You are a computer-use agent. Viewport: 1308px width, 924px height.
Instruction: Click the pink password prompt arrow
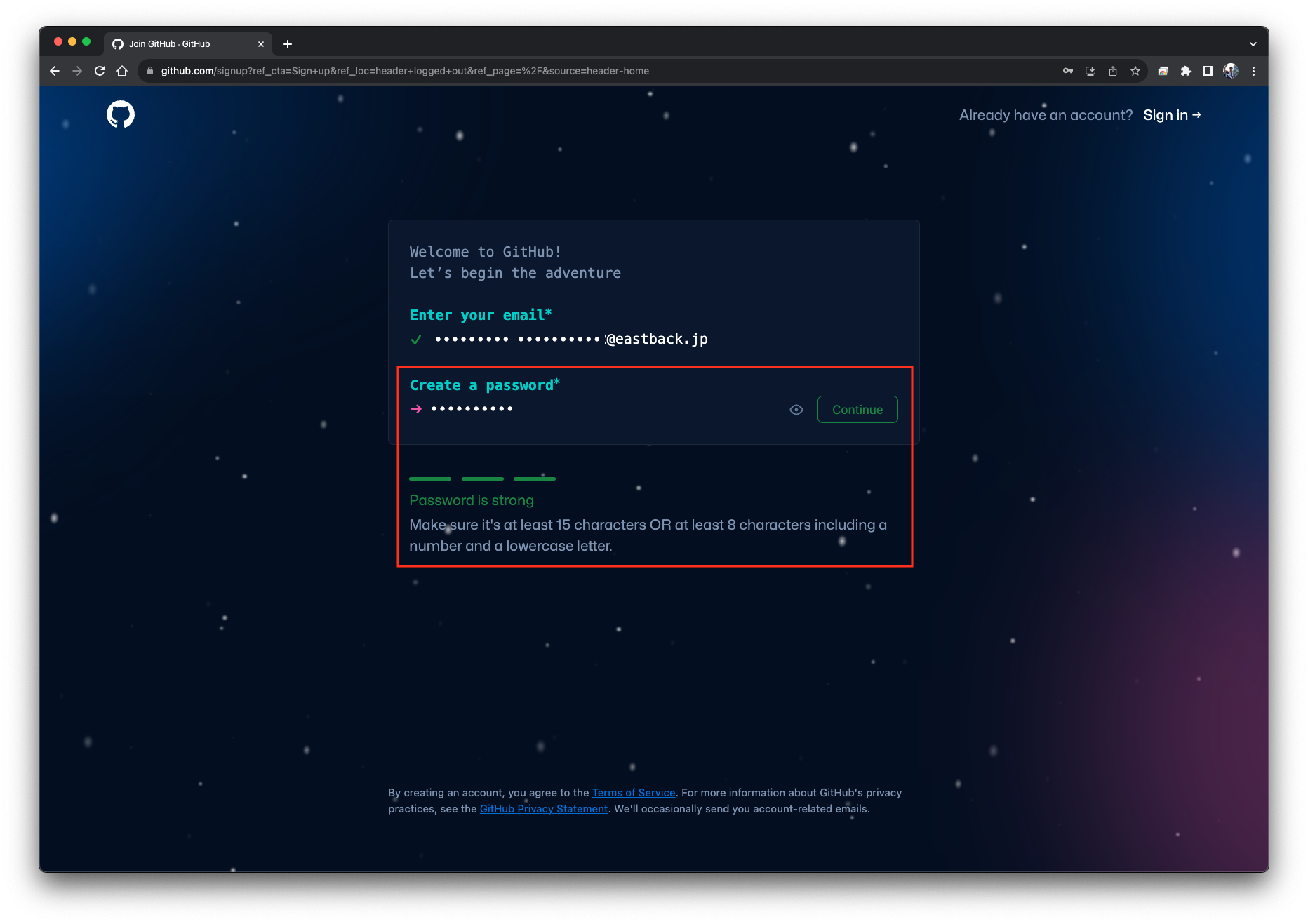pos(416,409)
